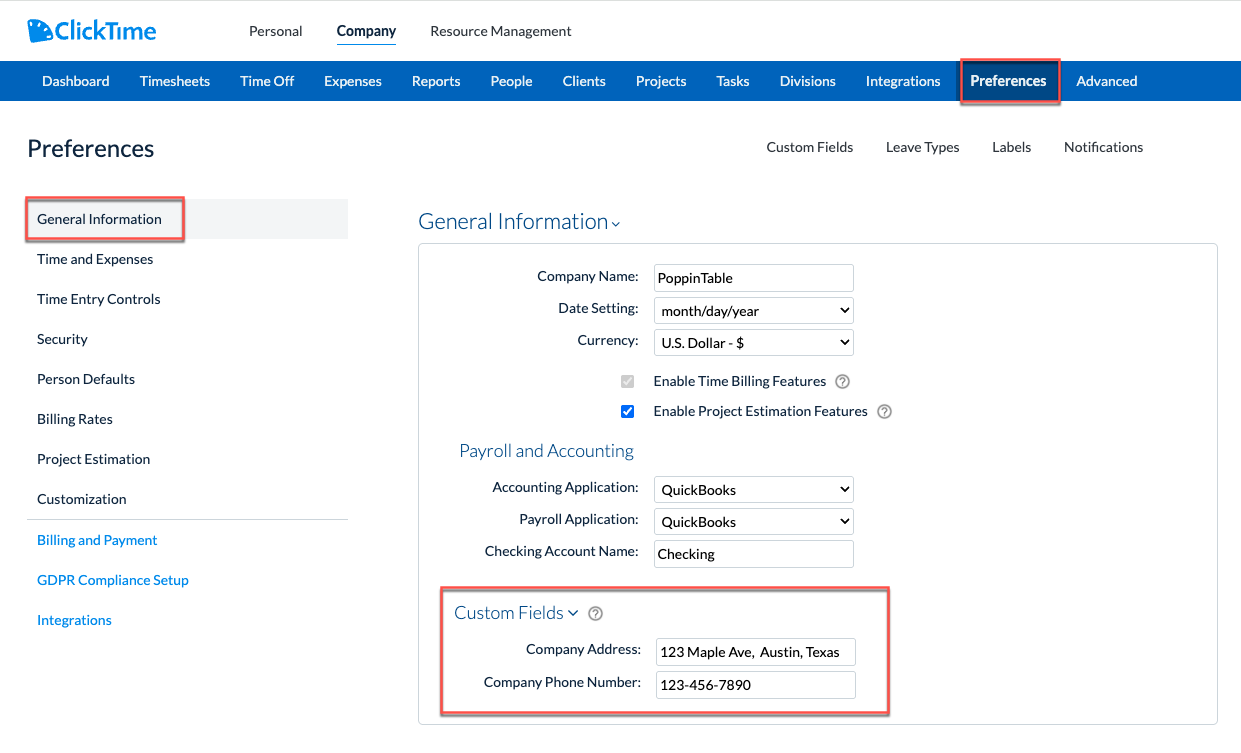Open Time Off in the nav bar
1241x753 pixels.
267,81
